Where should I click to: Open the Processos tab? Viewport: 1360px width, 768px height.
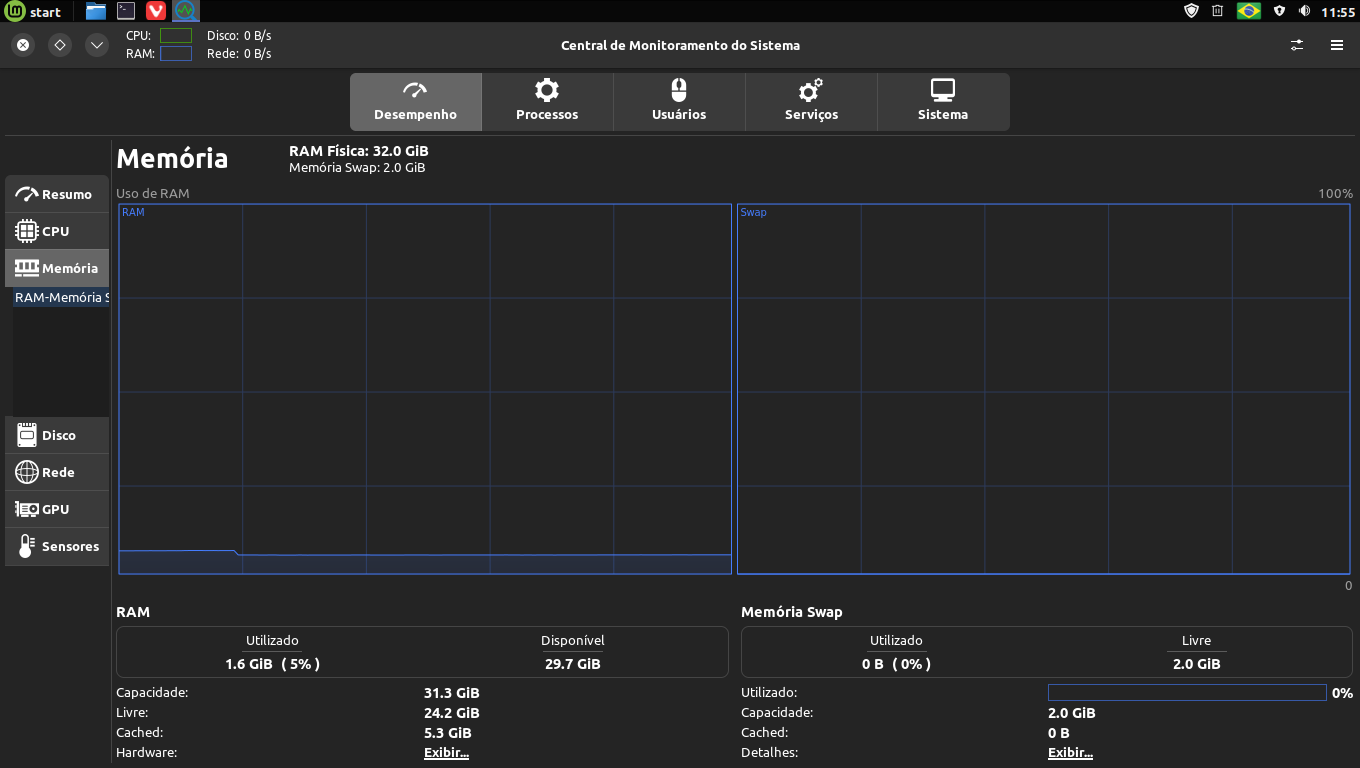(x=547, y=102)
